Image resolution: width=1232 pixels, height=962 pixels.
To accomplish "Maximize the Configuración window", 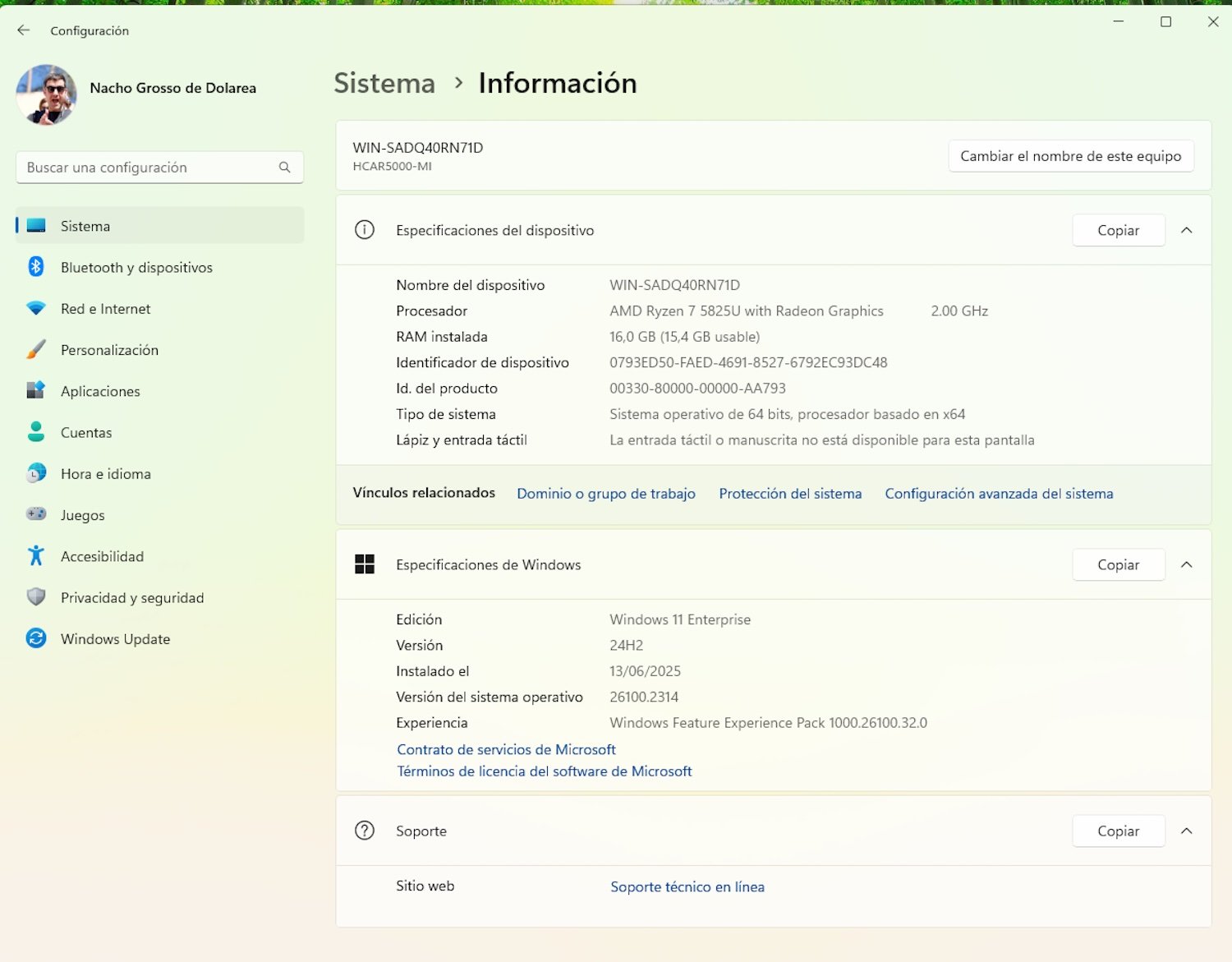I will tap(1165, 22).
